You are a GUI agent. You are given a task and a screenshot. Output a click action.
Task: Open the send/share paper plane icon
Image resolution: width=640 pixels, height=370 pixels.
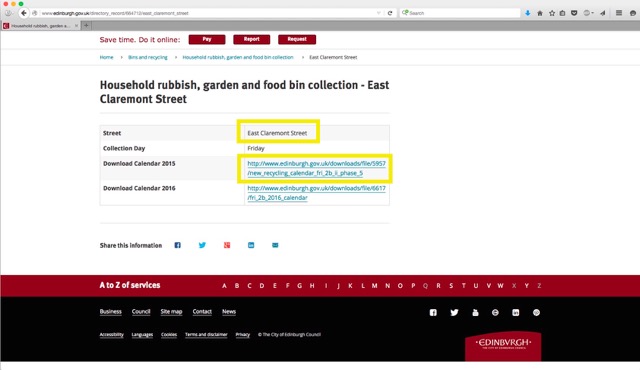coord(603,13)
